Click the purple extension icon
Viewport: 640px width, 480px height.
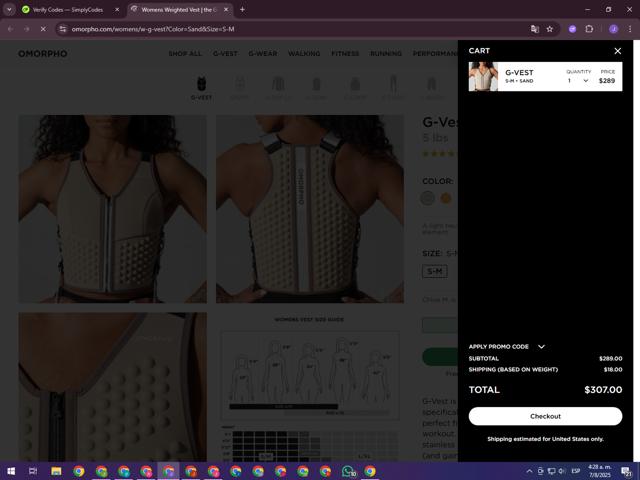coord(572,29)
